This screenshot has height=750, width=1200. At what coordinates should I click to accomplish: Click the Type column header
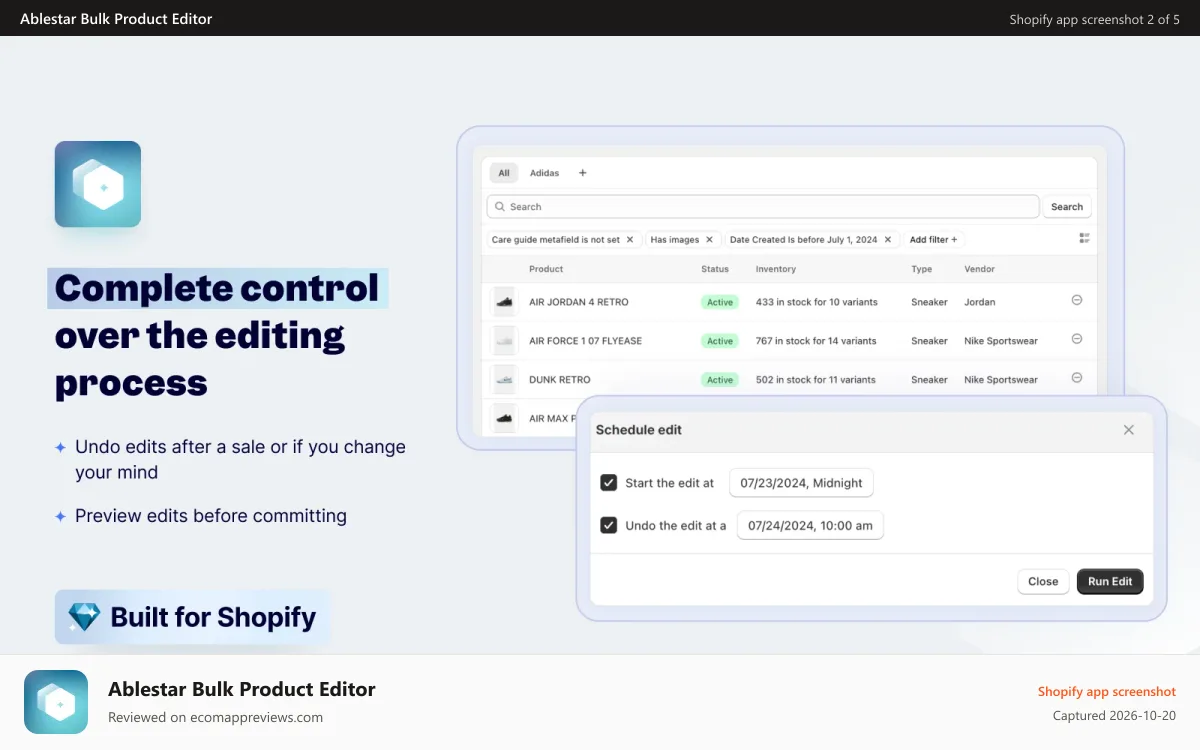(921, 269)
